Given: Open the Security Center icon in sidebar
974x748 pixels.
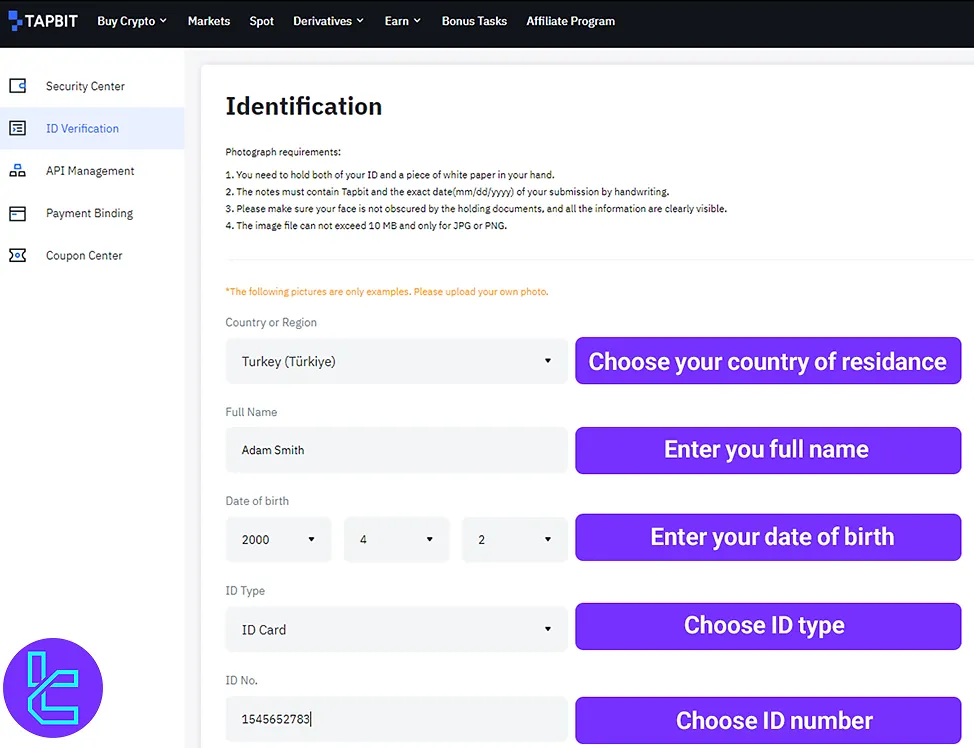Looking at the screenshot, I should 17,86.
